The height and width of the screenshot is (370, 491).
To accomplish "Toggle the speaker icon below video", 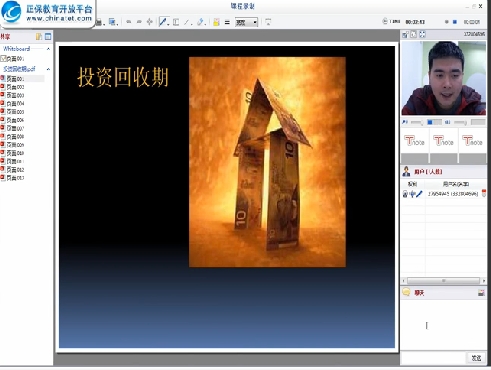I will coord(448,122).
